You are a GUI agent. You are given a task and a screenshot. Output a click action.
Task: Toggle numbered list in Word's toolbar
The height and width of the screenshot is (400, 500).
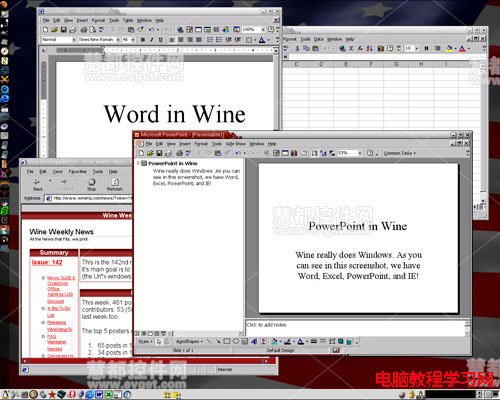(x=210, y=40)
